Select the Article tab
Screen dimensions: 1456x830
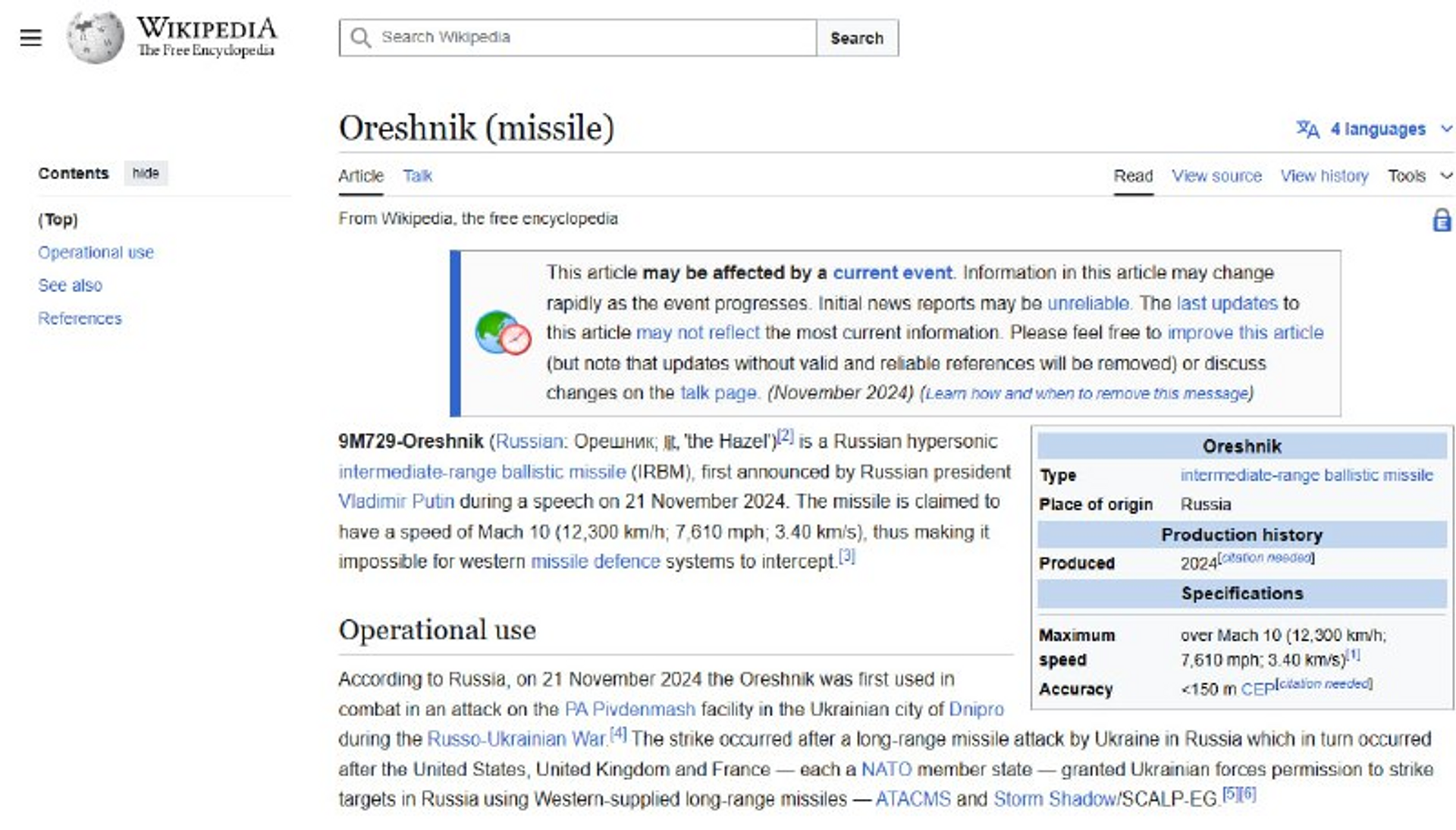pos(360,176)
